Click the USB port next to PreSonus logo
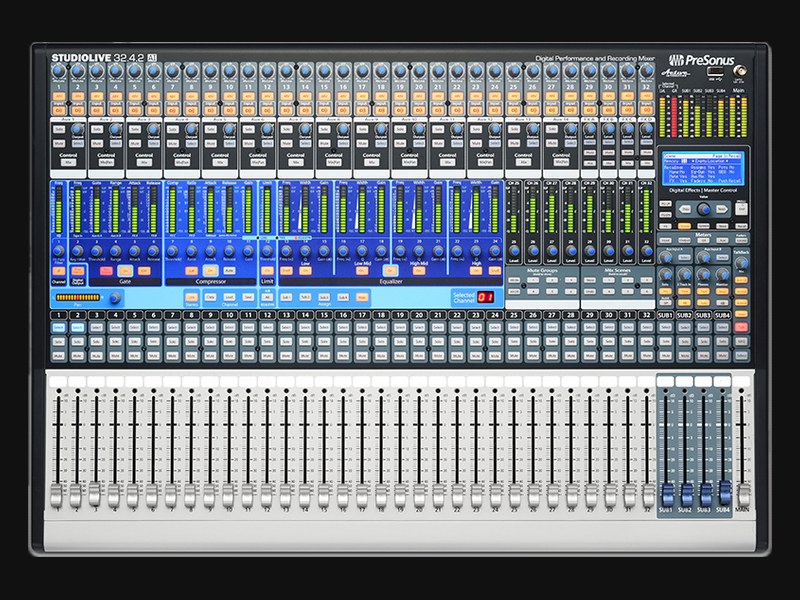 pos(714,71)
